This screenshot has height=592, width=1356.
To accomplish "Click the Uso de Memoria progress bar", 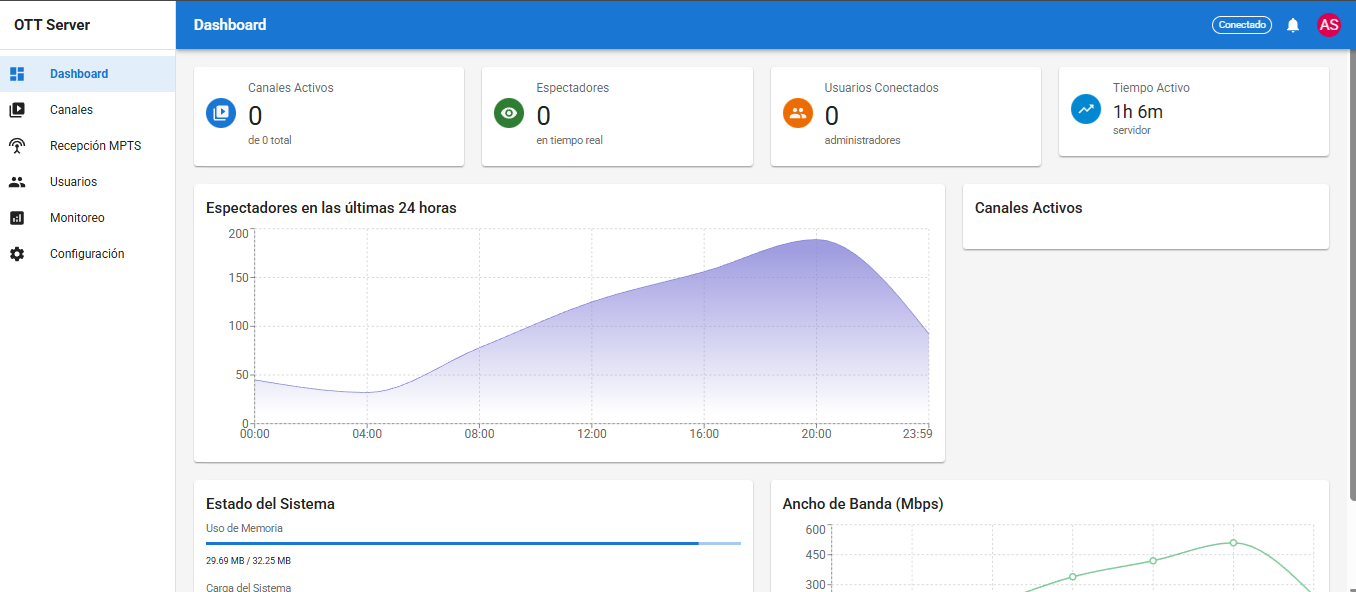I will 473,543.
